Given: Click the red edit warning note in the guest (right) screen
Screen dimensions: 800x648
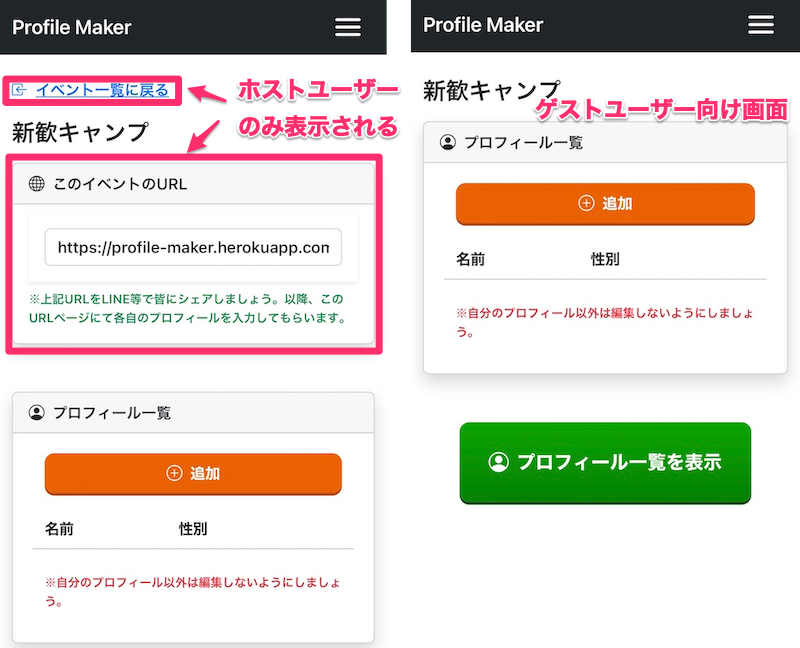Looking at the screenshot, I should point(605,322).
